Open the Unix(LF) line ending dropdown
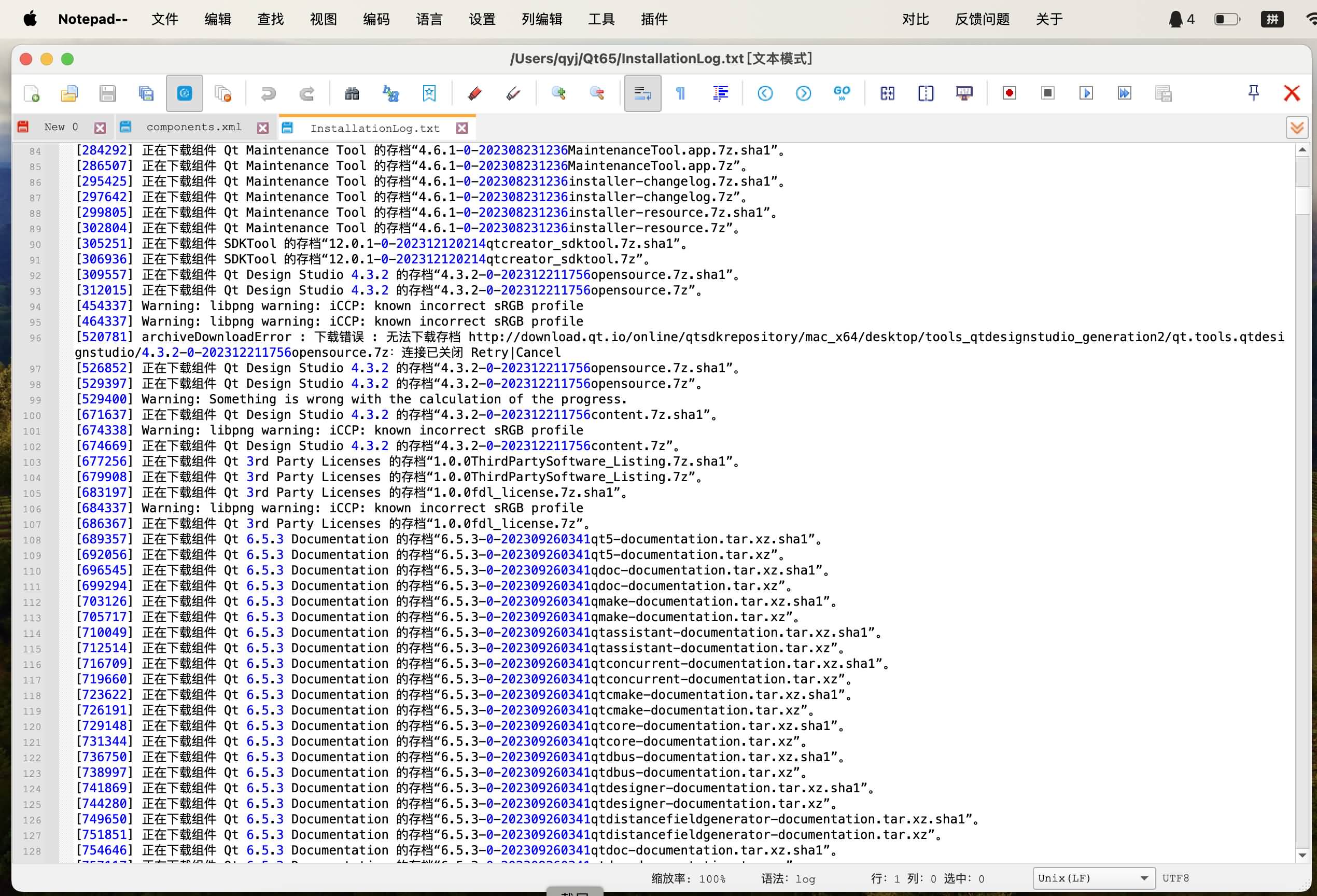1317x896 pixels. click(x=1094, y=878)
